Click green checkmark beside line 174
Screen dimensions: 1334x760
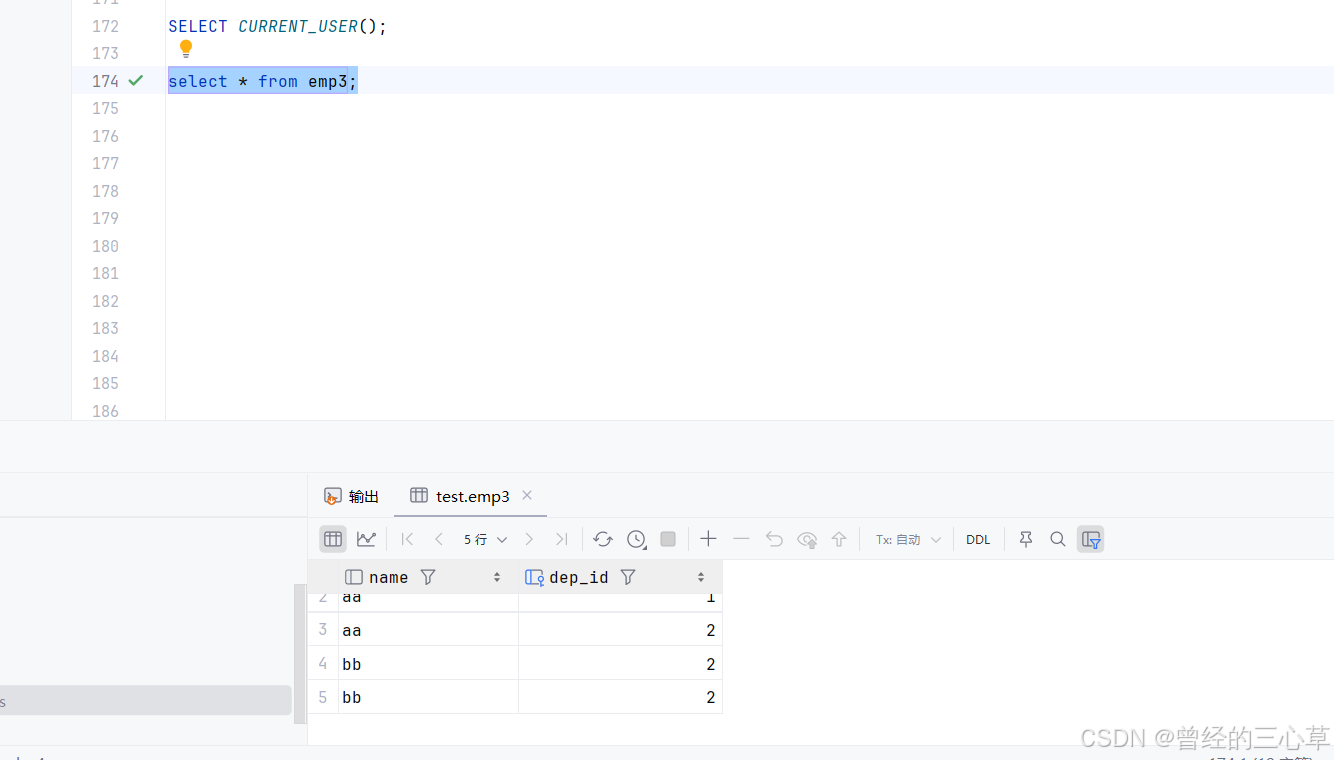(136, 80)
